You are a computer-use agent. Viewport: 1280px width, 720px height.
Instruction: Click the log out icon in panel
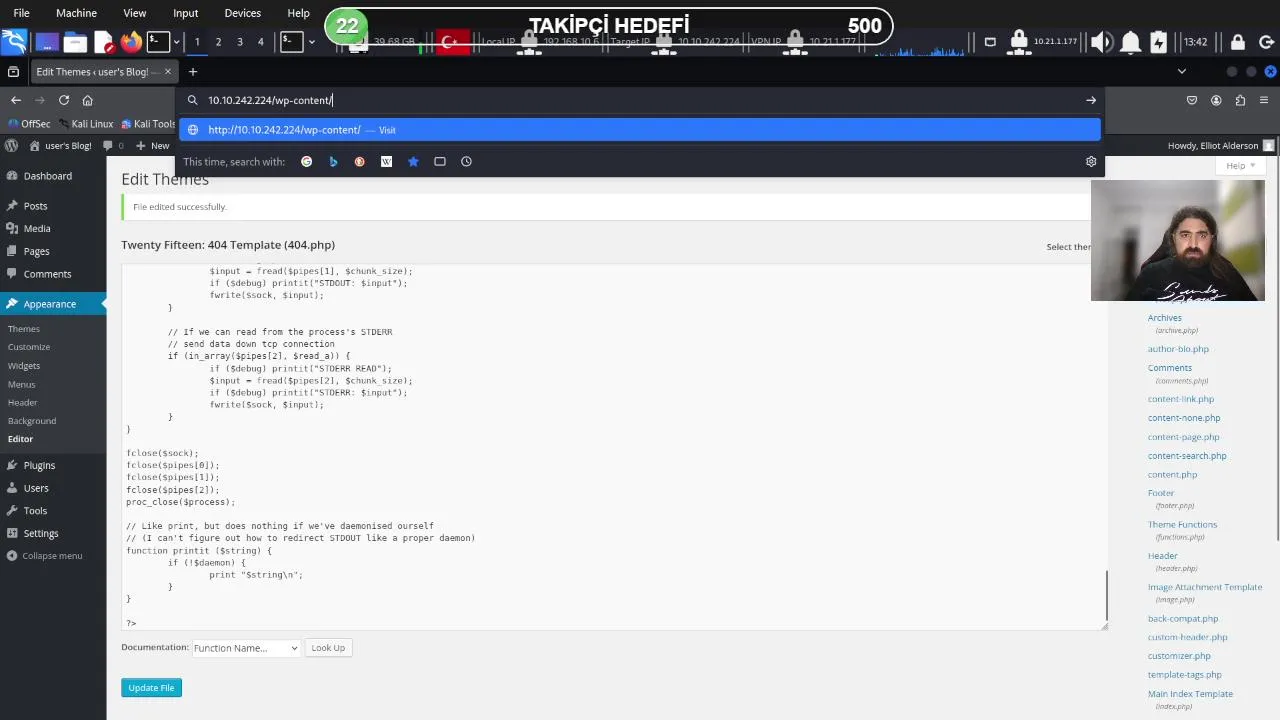point(1266,42)
